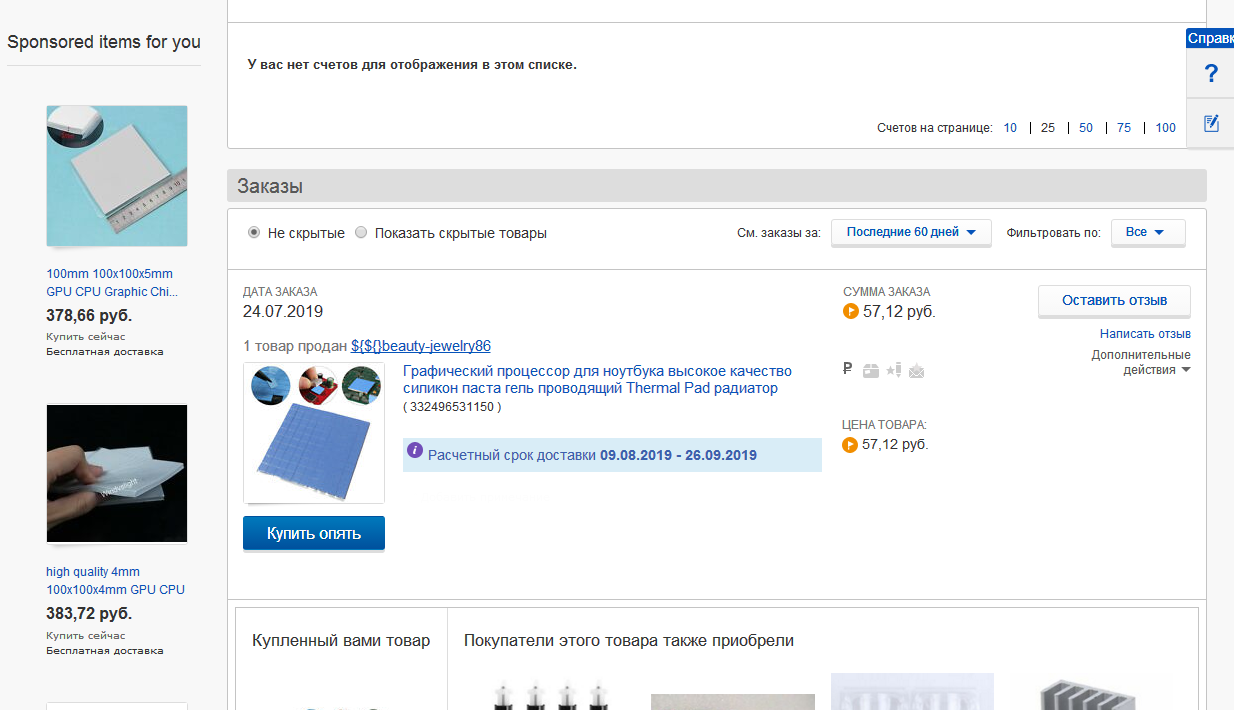Viewport: 1234px width, 710px height.
Task: Click the orange coin icon by item price
Action: pos(850,444)
